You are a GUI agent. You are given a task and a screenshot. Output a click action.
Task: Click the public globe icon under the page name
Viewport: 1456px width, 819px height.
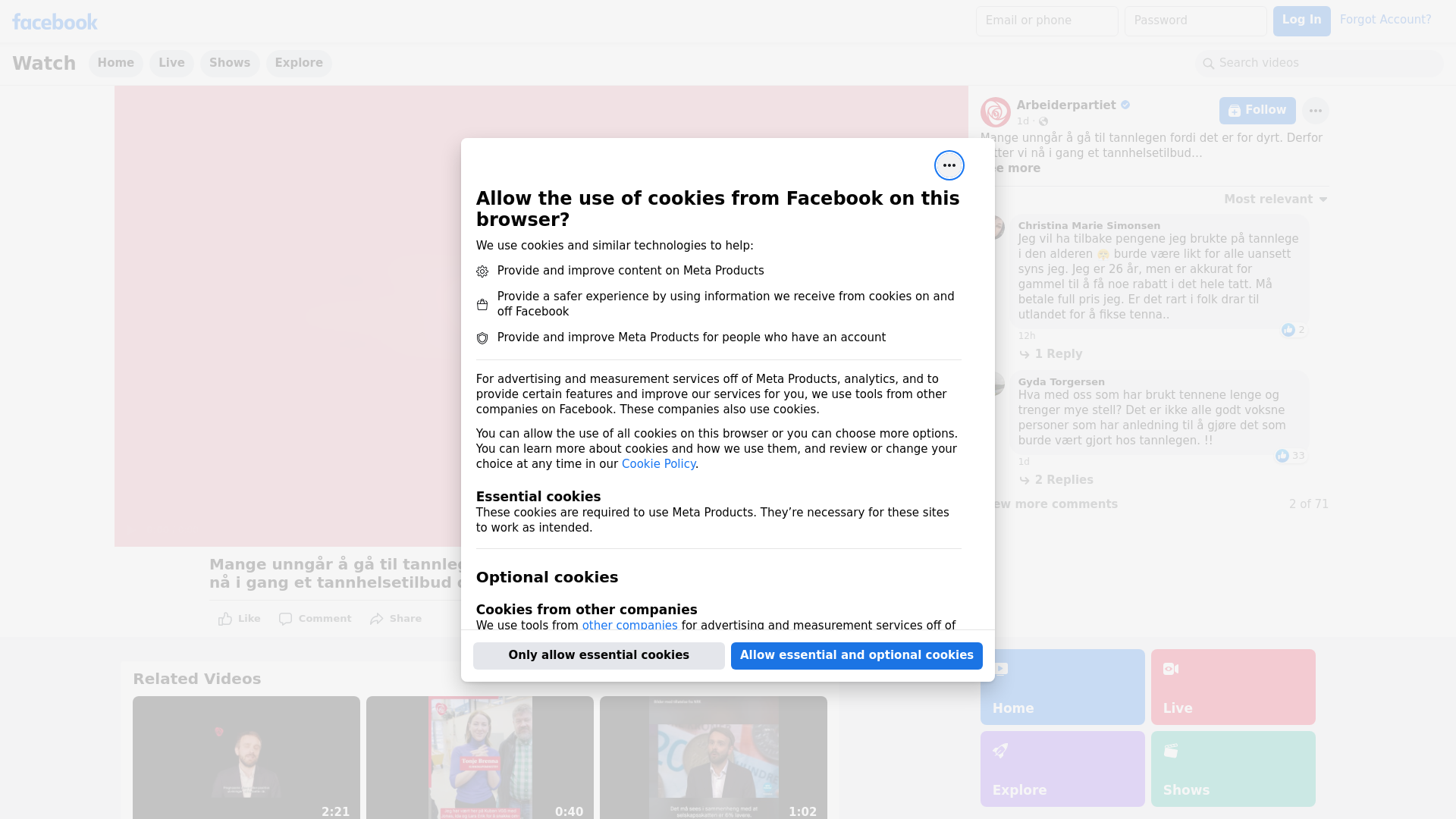point(1043,121)
